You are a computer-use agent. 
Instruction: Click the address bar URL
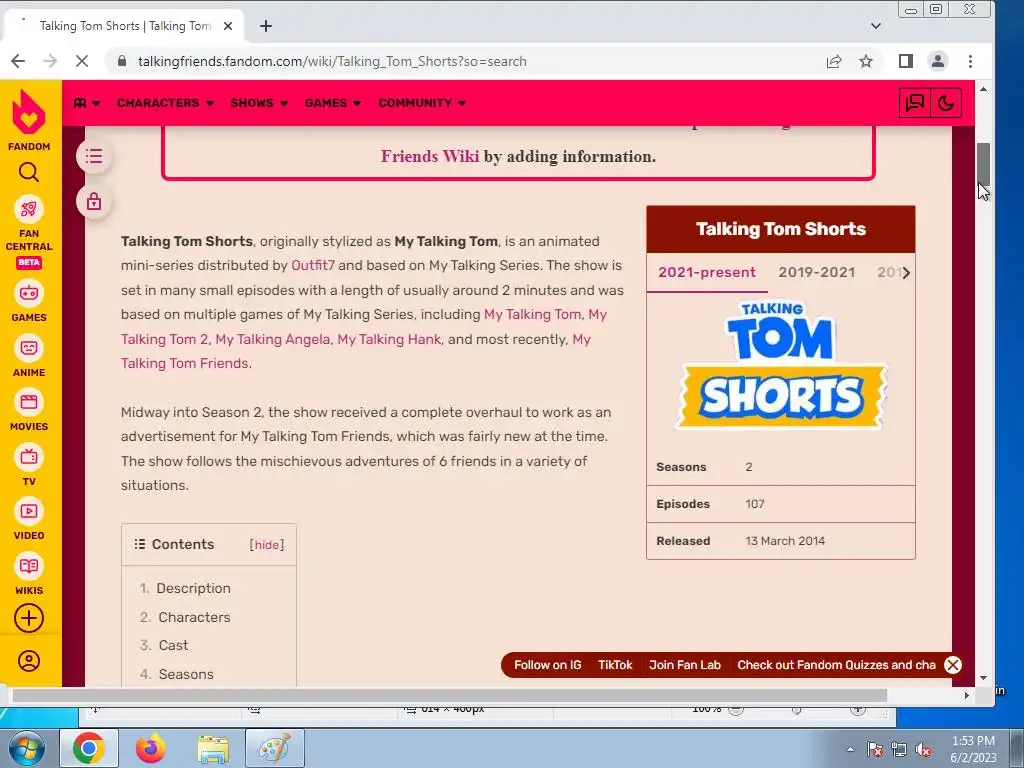[x=332, y=61]
